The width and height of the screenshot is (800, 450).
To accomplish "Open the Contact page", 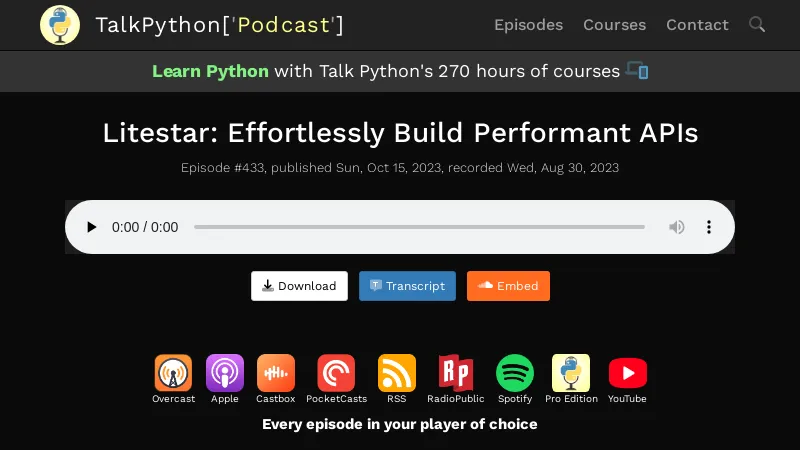I will coord(697,25).
